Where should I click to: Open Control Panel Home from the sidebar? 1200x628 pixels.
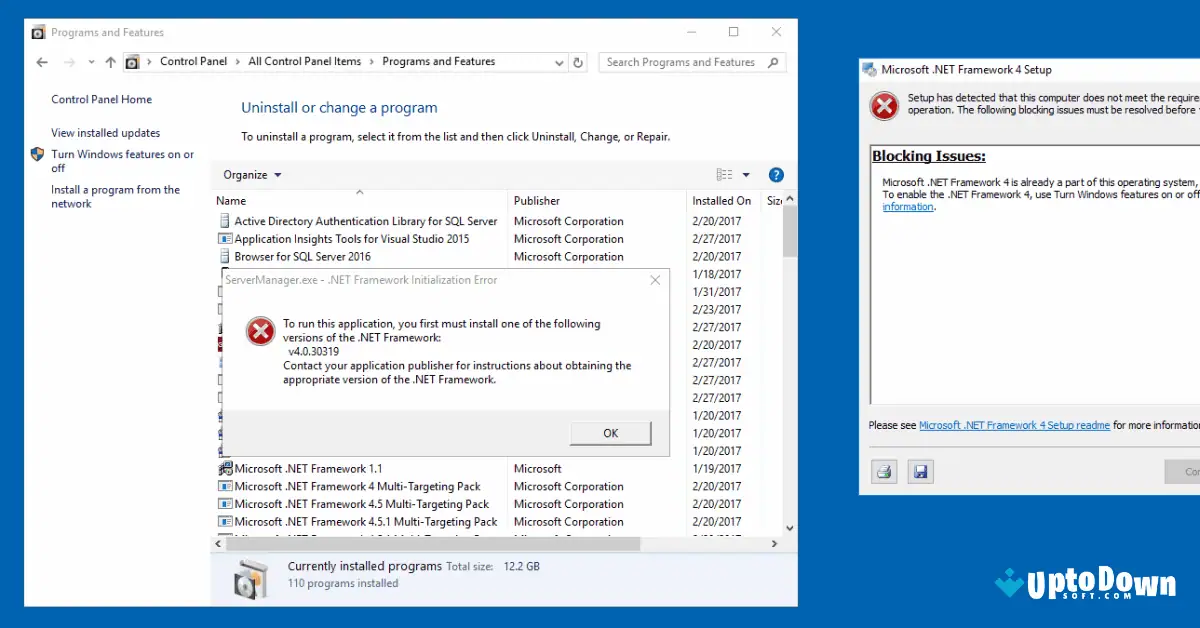pyautogui.click(x=102, y=99)
